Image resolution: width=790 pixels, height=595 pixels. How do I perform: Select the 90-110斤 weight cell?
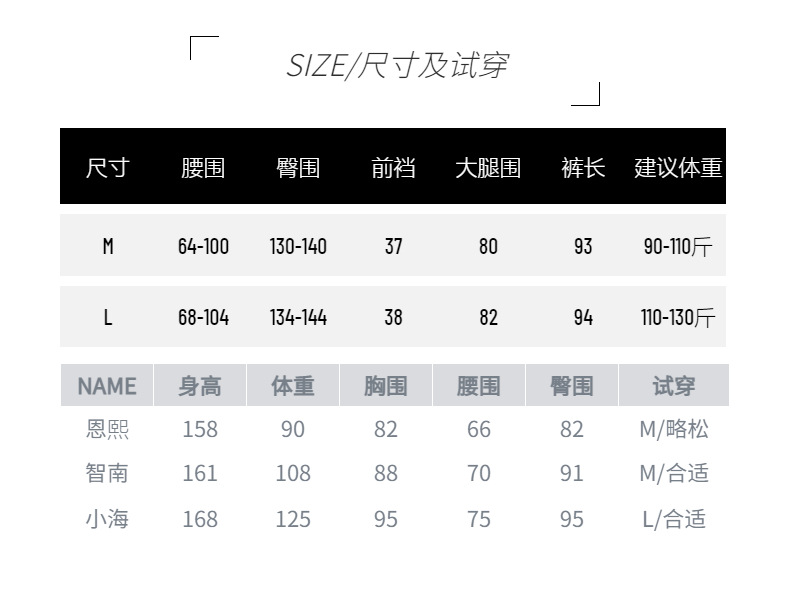tap(678, 246)
